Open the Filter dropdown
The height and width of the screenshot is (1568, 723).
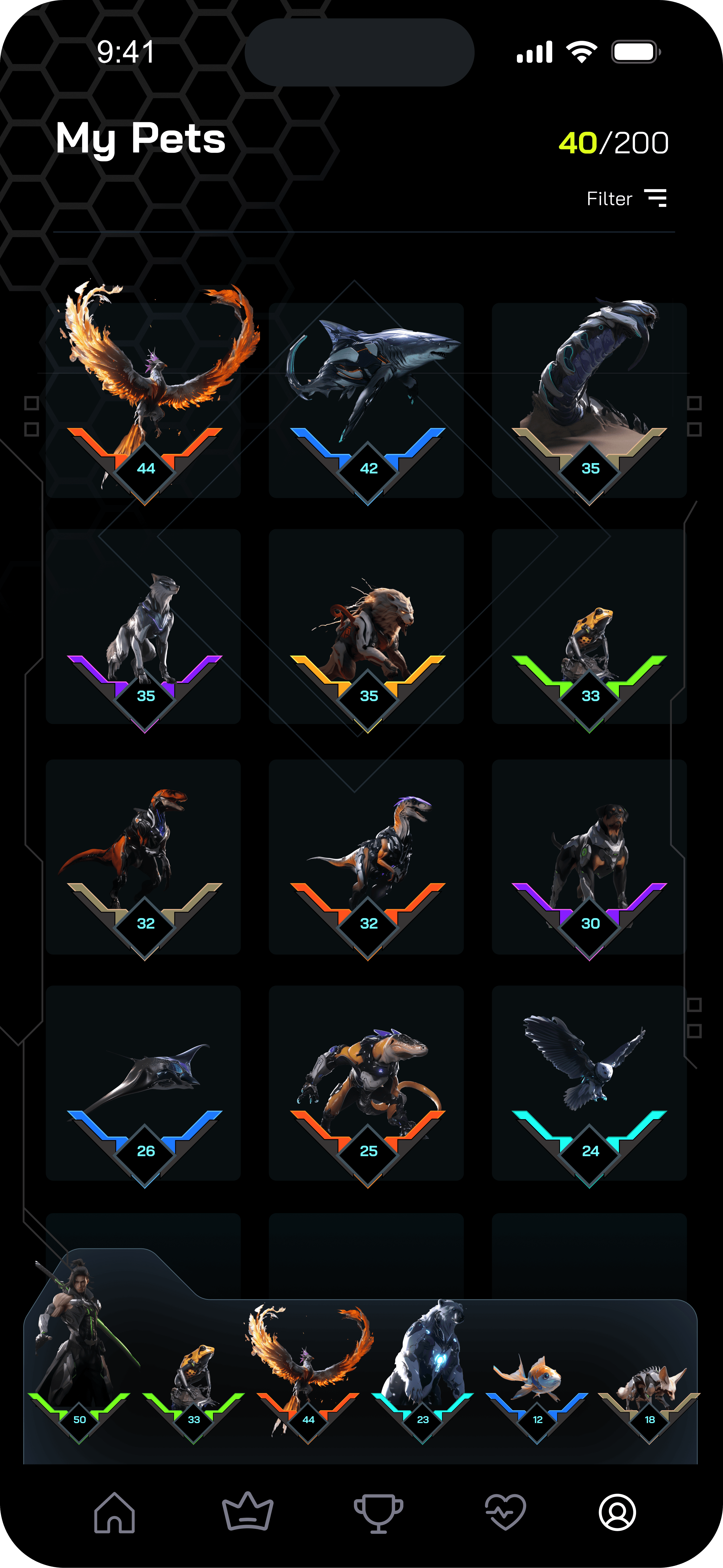[627, 199]
